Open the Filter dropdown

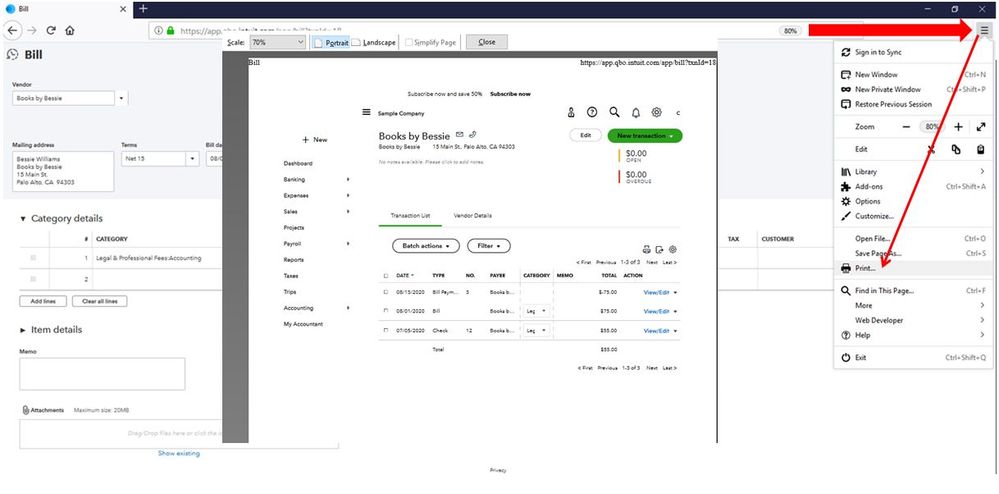489,246
